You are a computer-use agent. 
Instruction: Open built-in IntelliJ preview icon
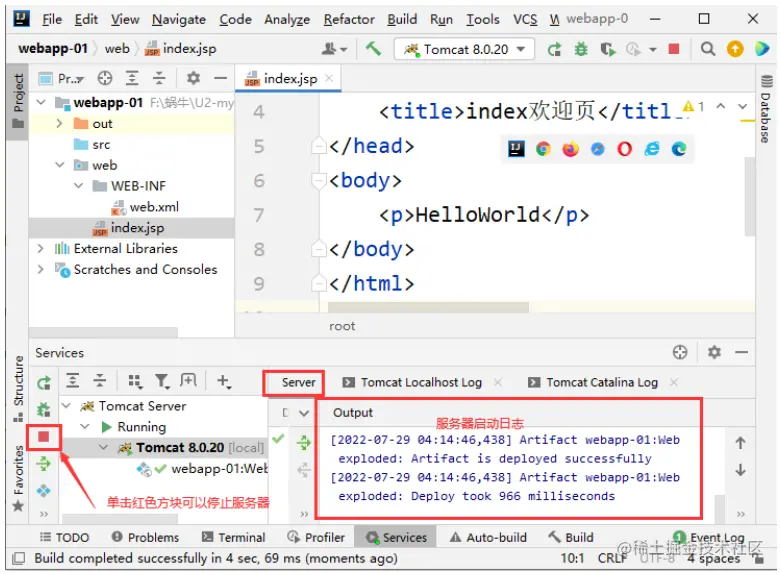pos(516,149)
